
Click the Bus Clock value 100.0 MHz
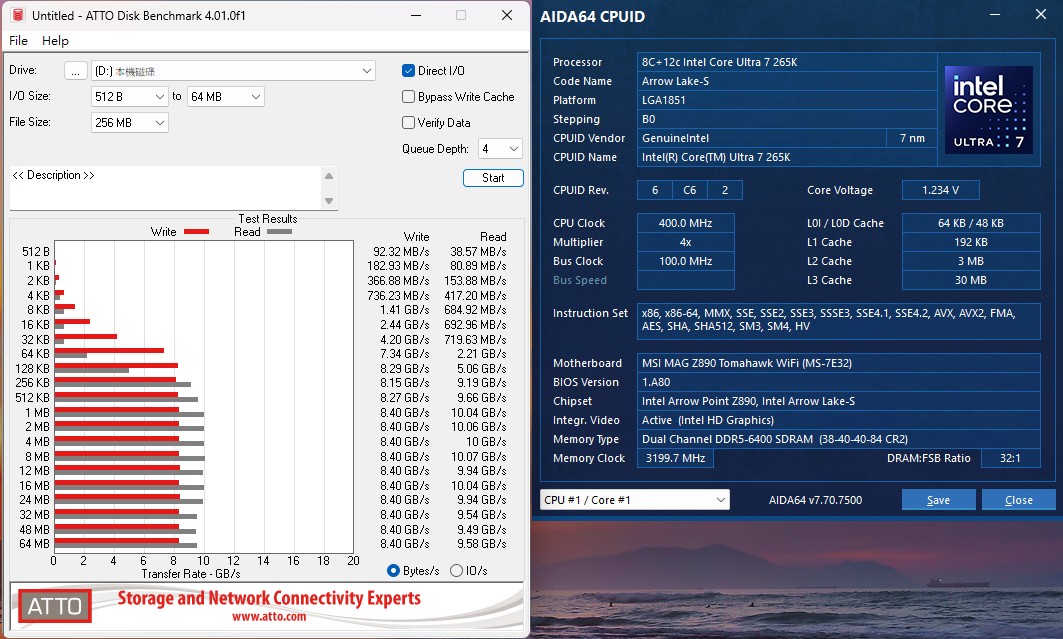point(685,261)
